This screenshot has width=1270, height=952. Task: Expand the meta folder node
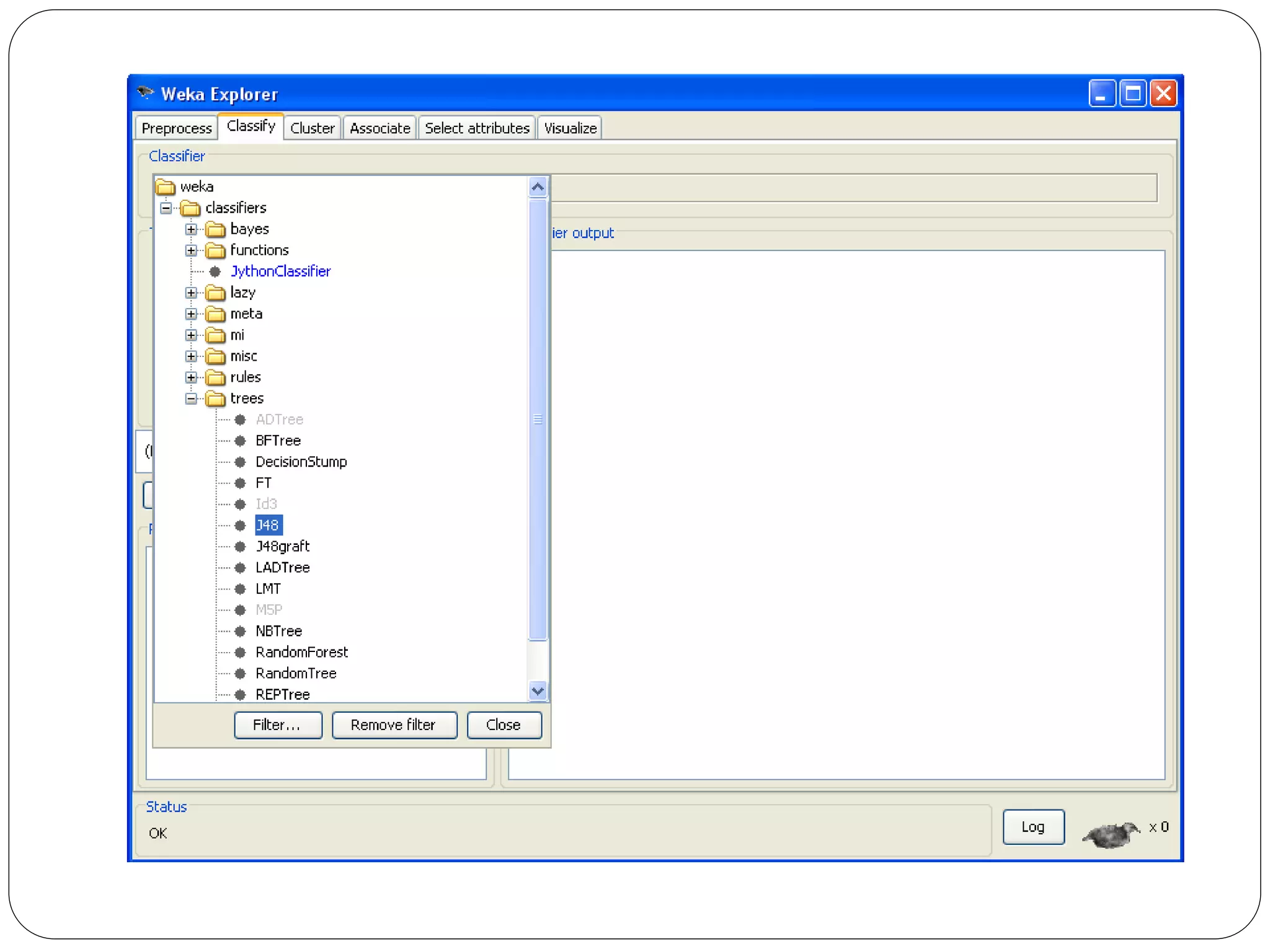point(191,314)
